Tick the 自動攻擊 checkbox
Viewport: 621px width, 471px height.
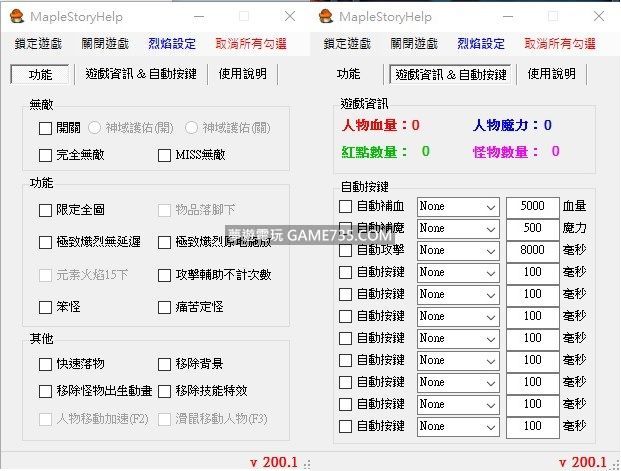click(345, 250)
